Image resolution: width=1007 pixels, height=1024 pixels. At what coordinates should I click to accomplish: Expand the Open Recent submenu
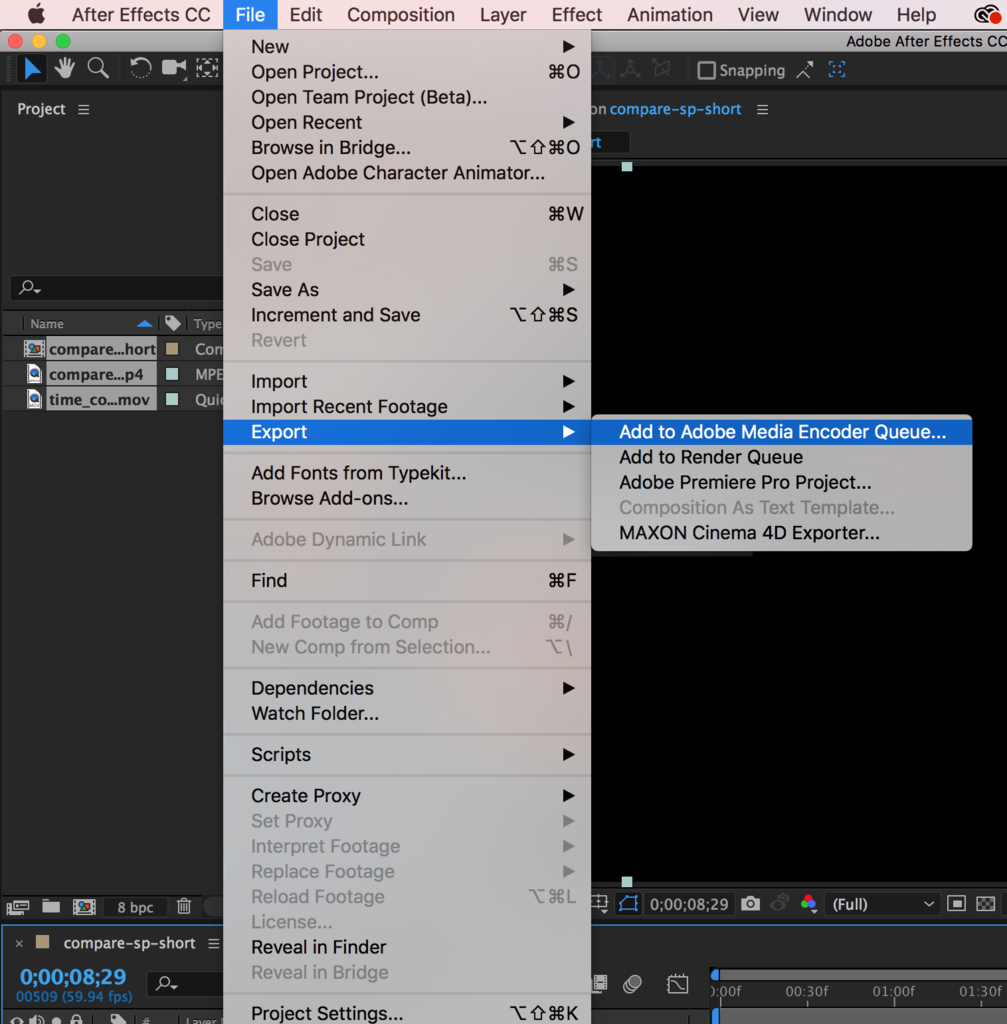[407, 122]
